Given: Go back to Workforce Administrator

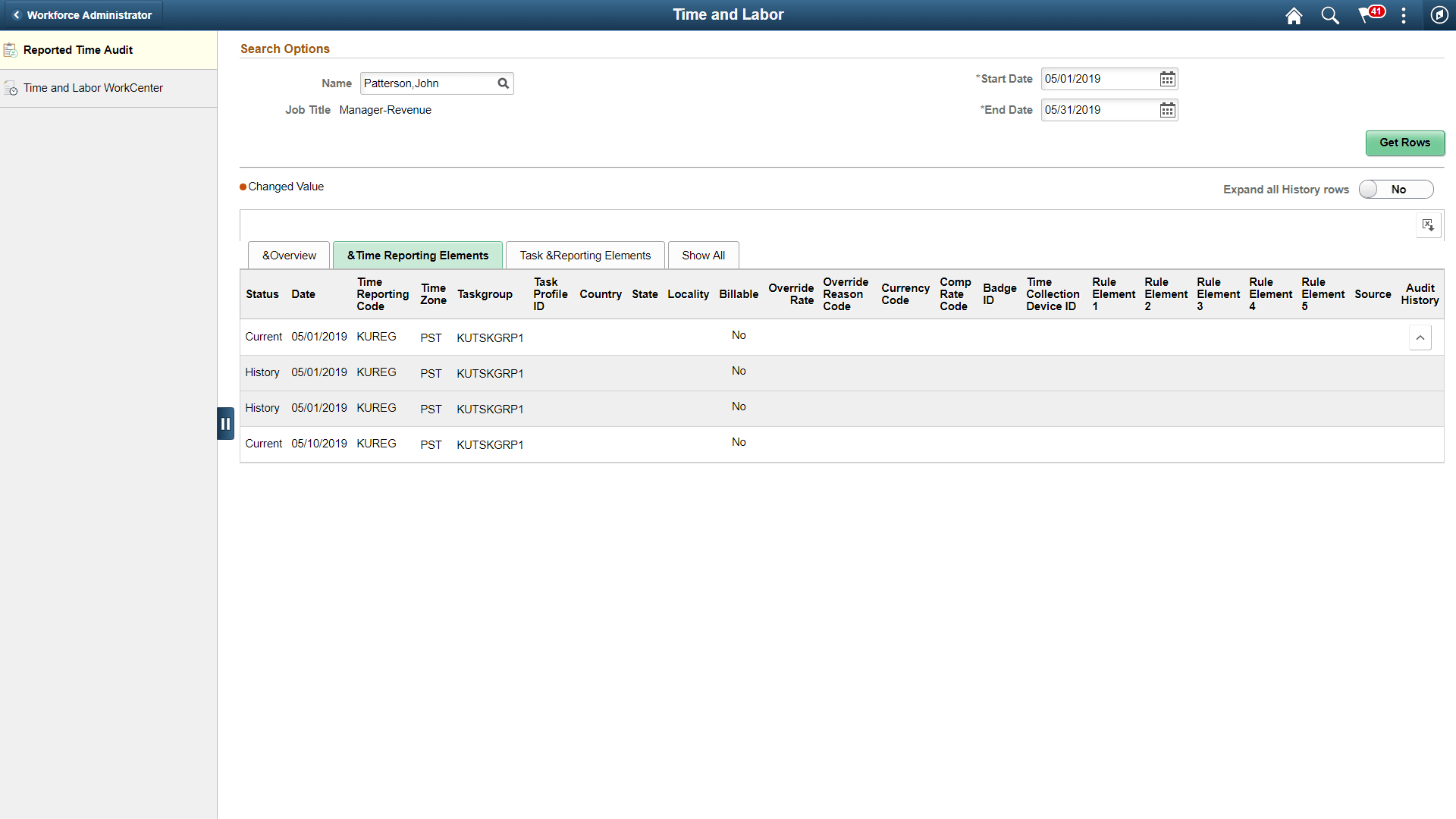Looking at the screenshot, I should point(82,15).
